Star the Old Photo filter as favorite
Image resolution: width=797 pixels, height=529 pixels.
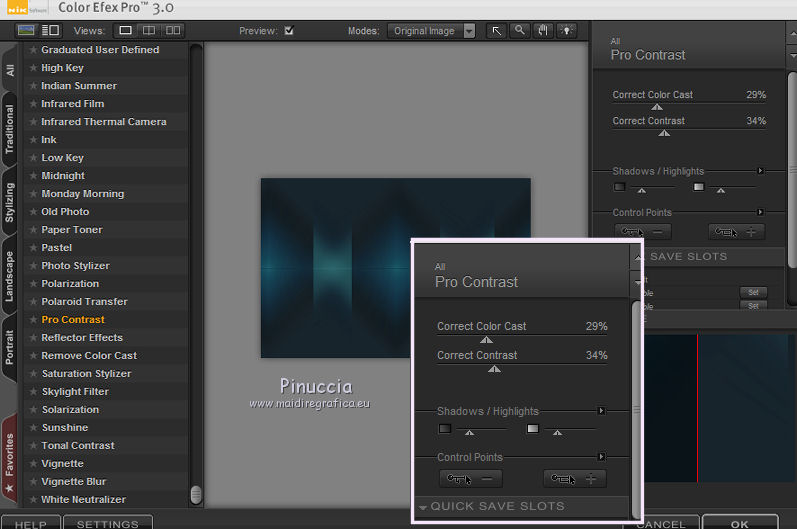click(x=33, y=212)
